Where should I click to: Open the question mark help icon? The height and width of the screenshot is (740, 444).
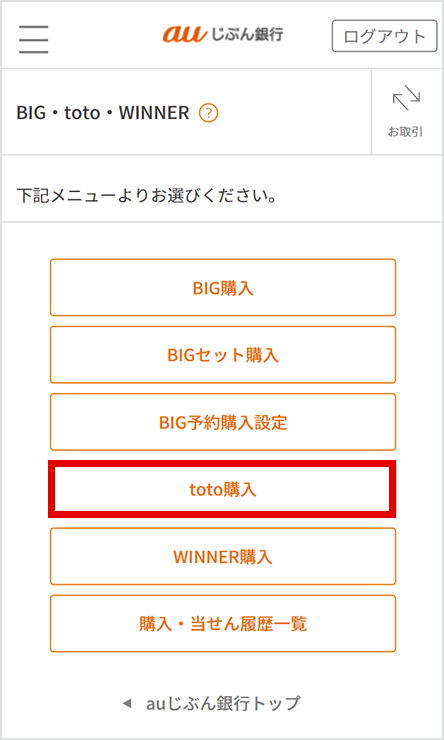coord(209,113)
